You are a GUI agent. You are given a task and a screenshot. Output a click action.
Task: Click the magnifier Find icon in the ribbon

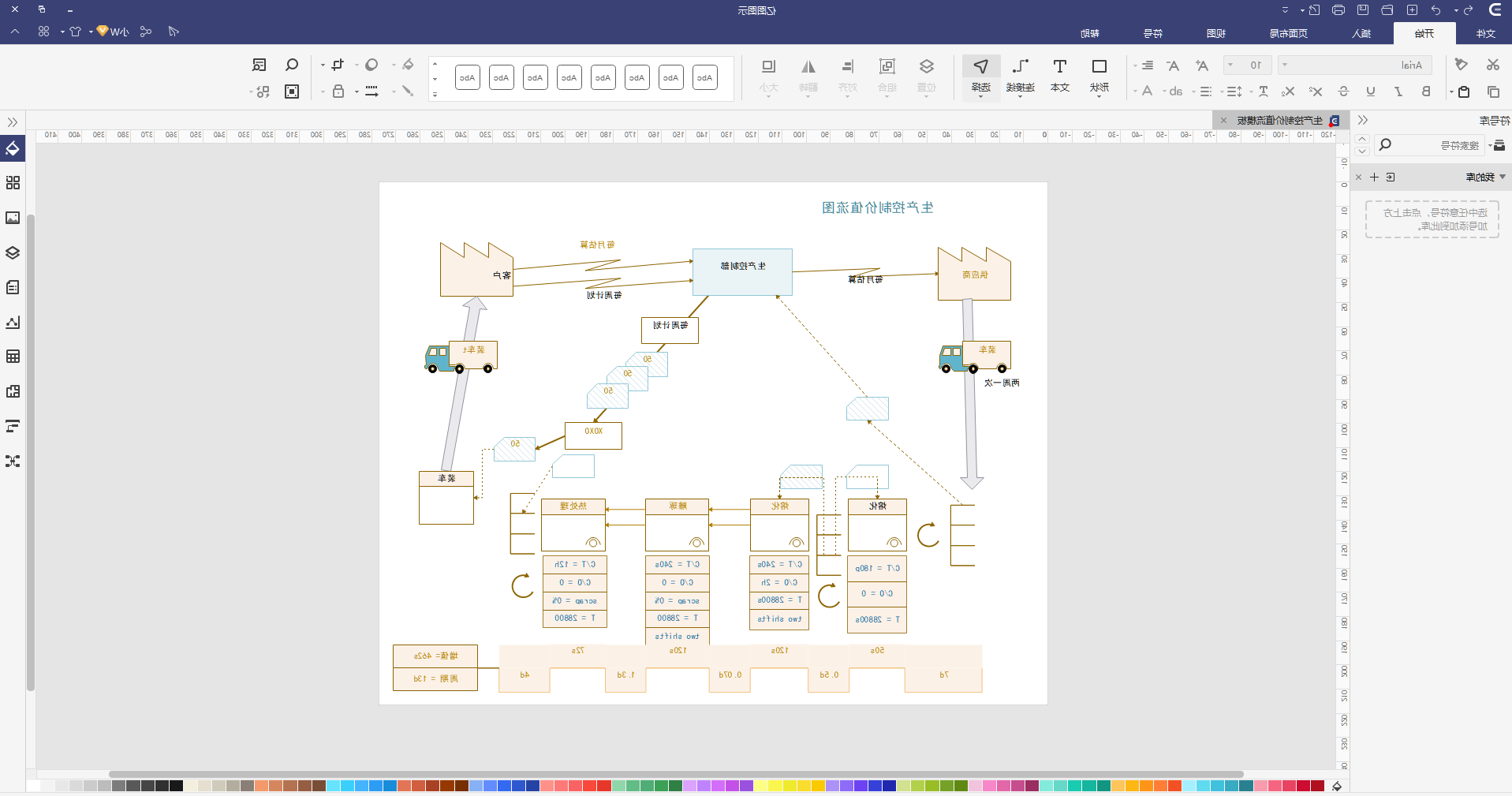292,65
